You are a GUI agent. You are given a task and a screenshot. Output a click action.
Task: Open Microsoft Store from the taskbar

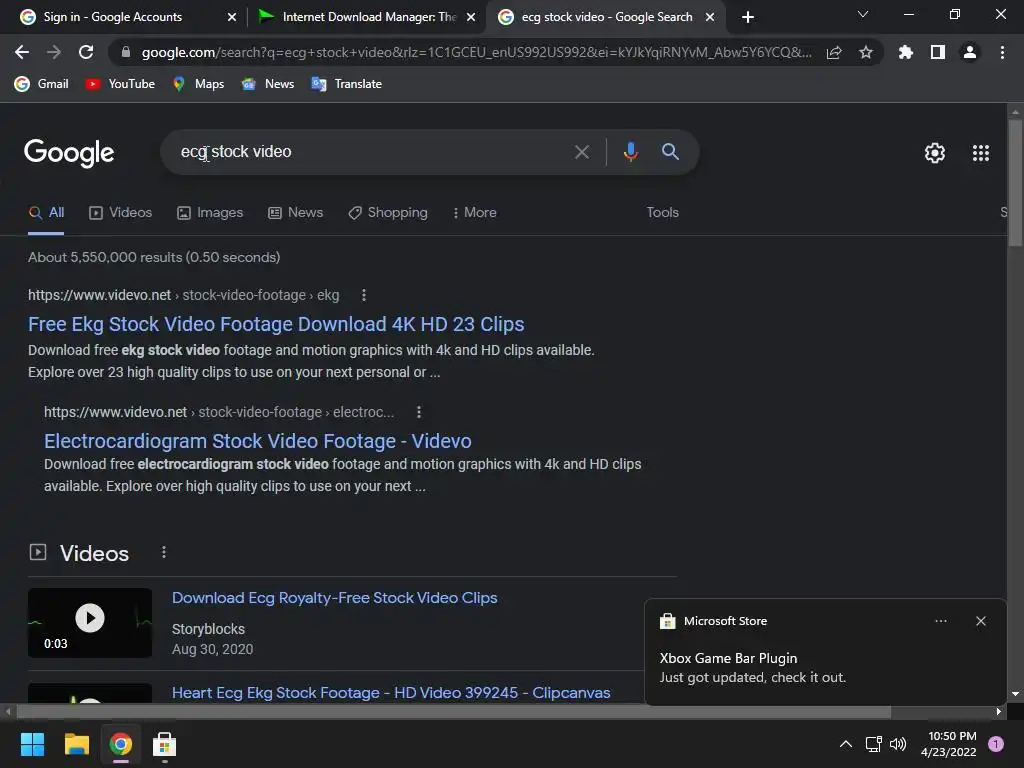[x=165, y=744]
